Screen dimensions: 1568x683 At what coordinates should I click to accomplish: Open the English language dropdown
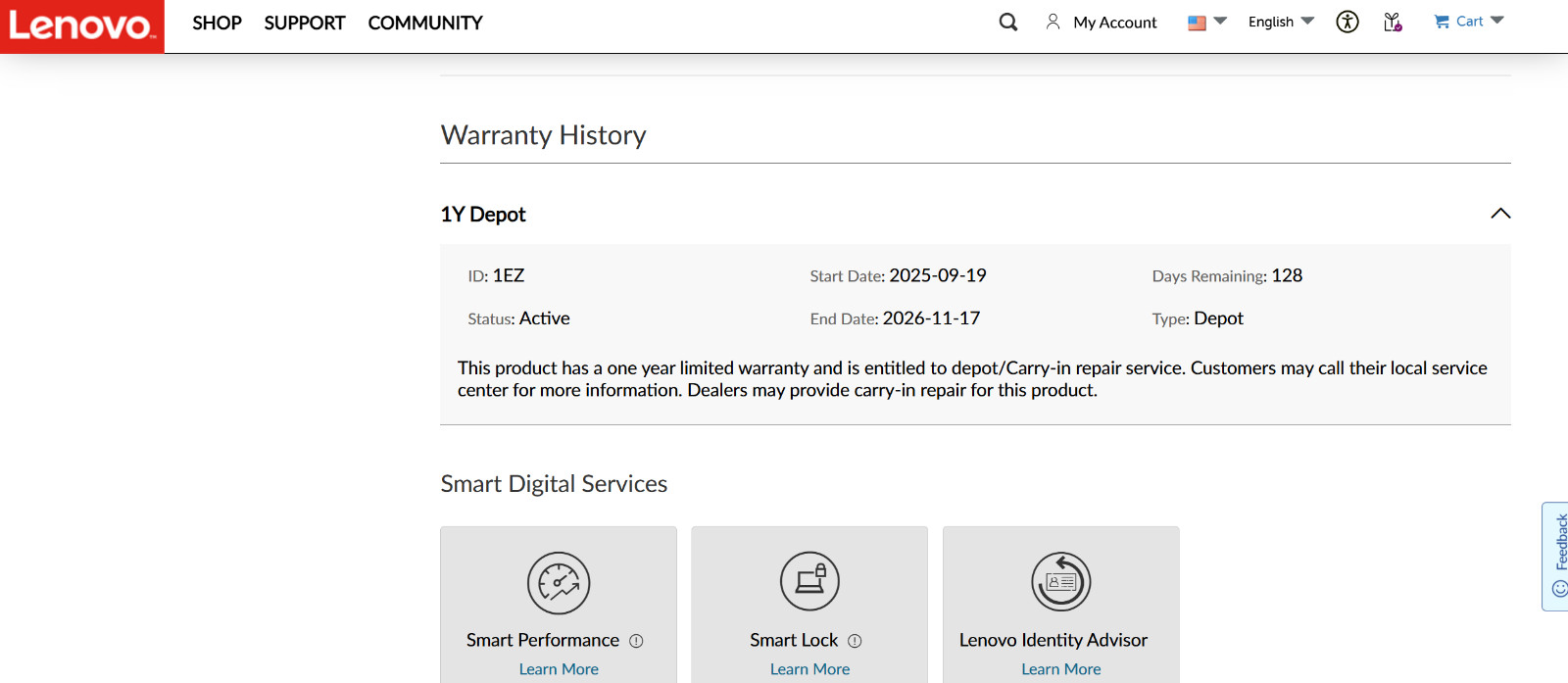tap(1281, 22)
